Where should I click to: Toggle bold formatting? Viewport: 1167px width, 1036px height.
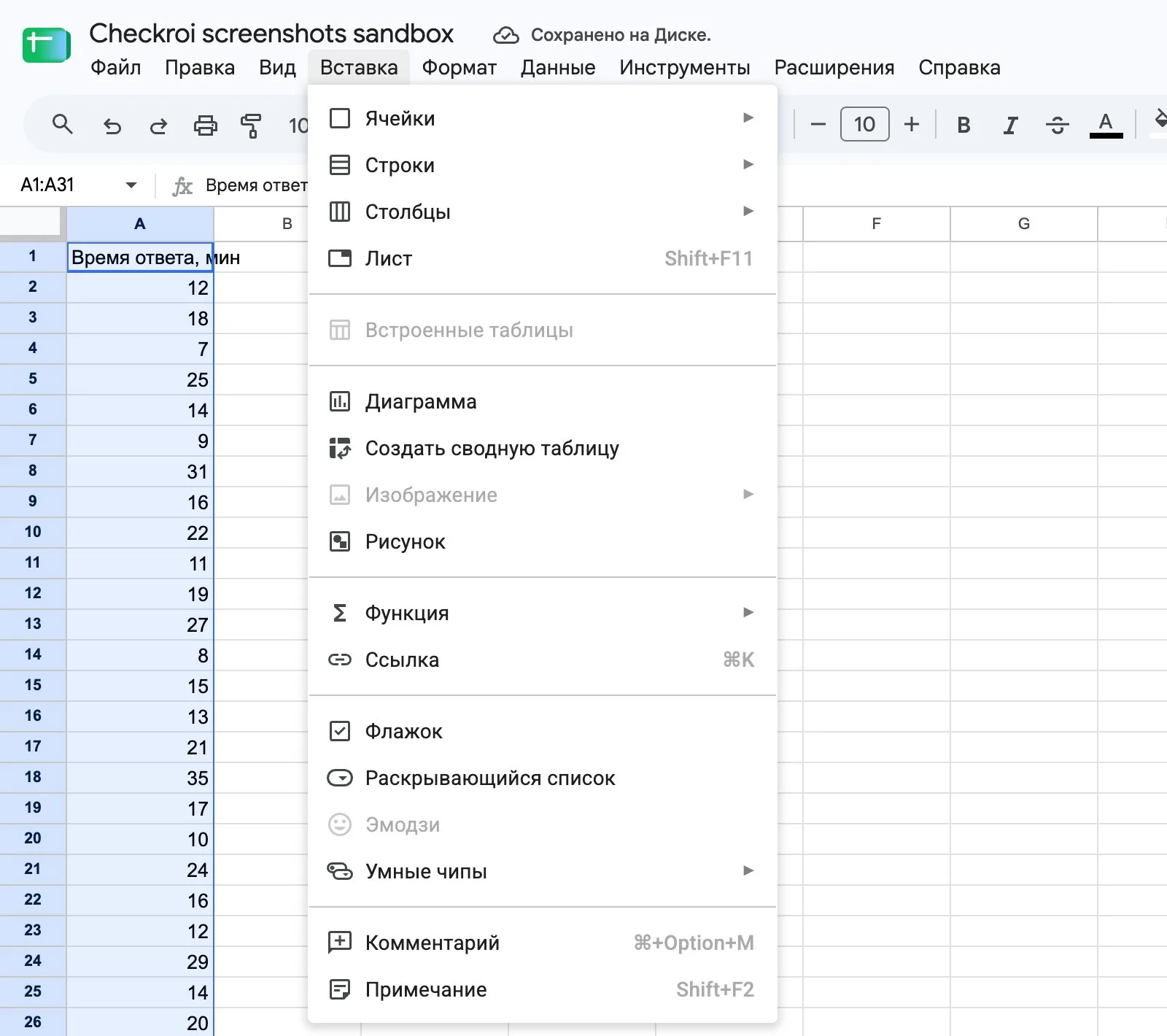(964, 125)
